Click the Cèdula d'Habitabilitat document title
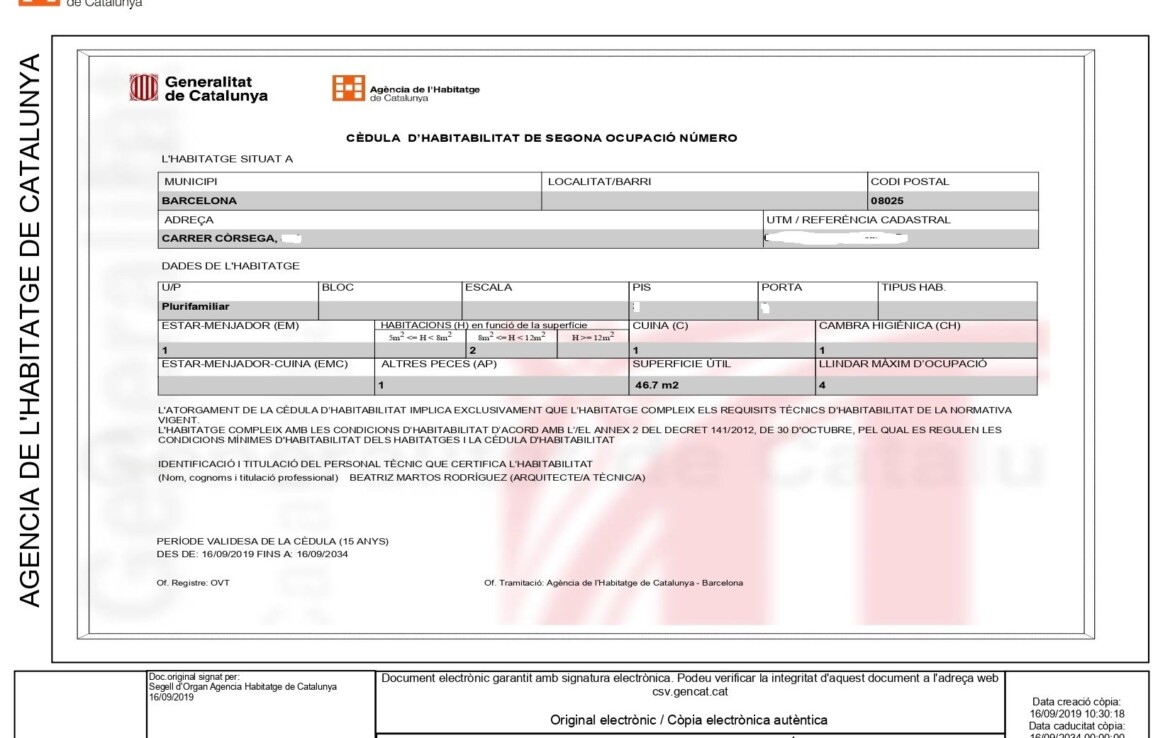 tap(541, 138)
